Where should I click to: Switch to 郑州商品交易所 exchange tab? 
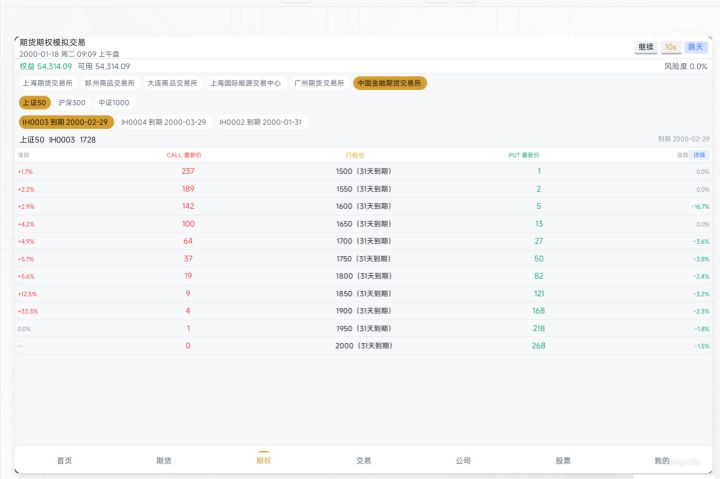pyautogui.click(x=110, y=83)
